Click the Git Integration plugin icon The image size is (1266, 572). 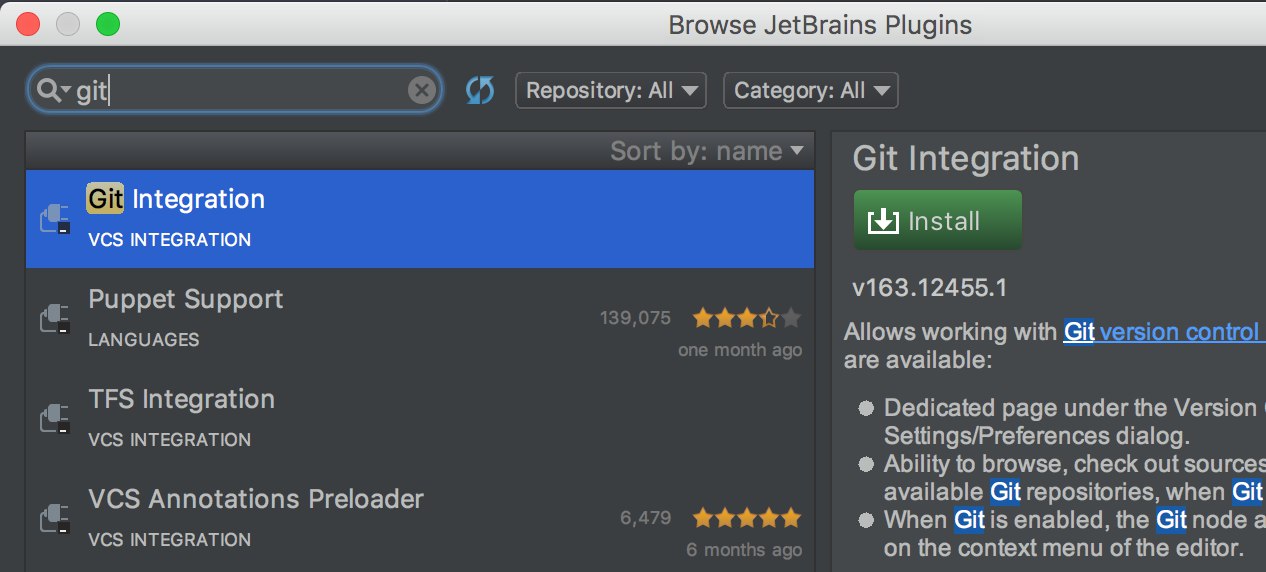click(54, 218)
